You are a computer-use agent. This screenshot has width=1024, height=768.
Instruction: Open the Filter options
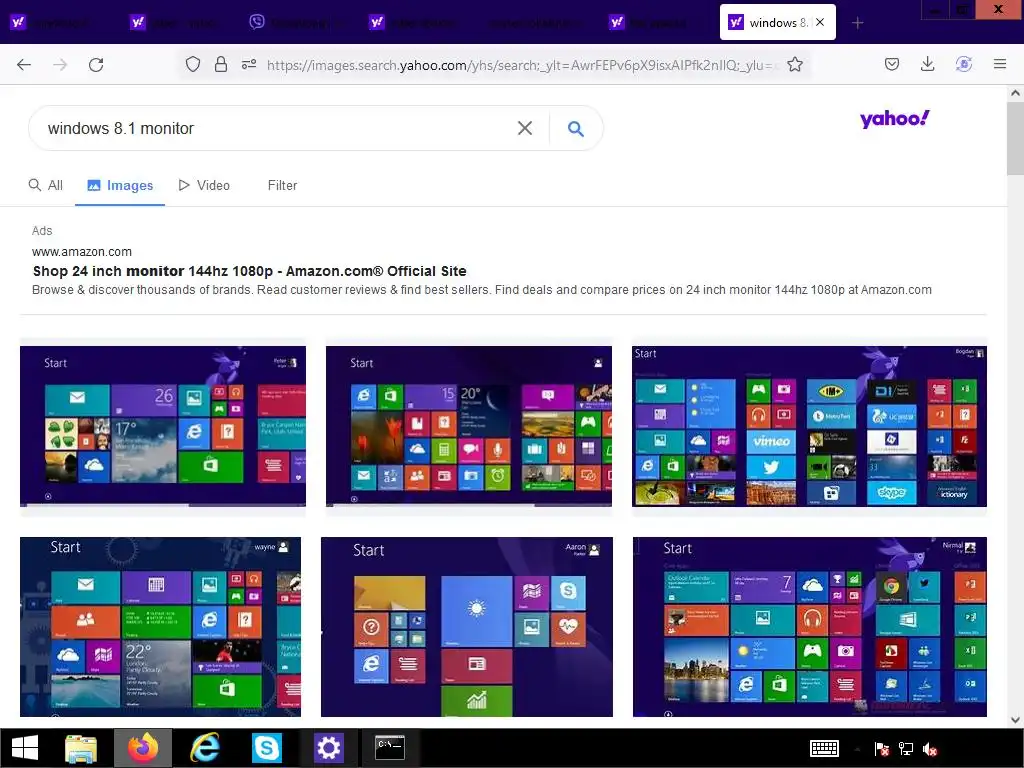pyautogui.click(x=282, y=185)
